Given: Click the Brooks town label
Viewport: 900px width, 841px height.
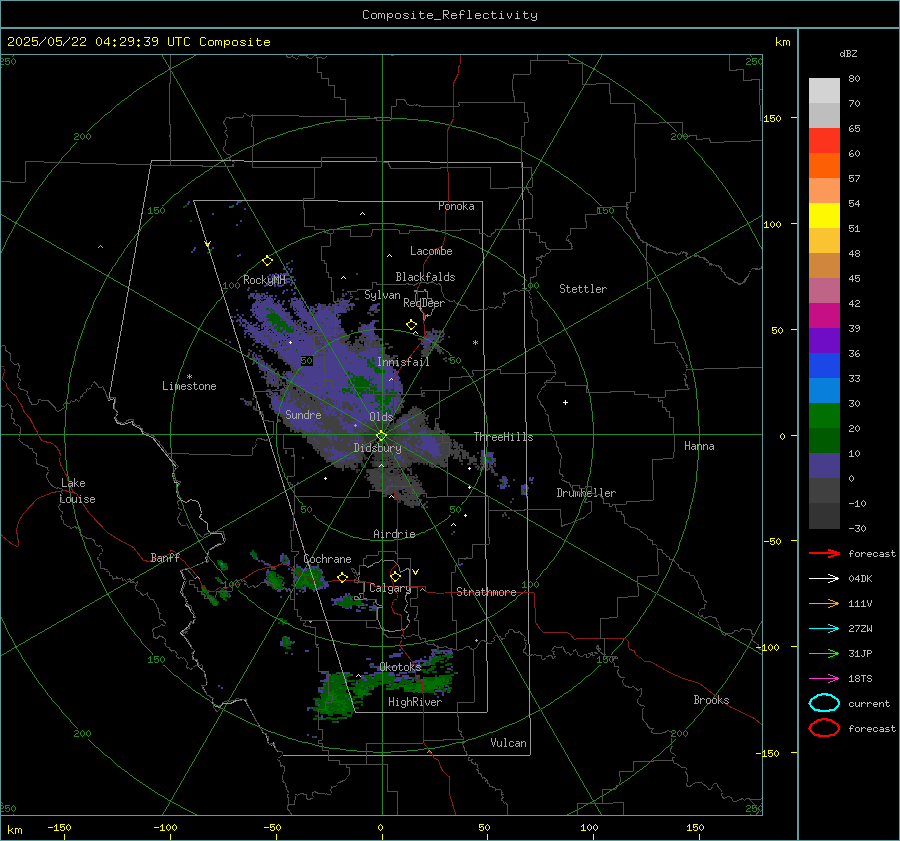Looking at the screenshot, I should pos(711,700).
